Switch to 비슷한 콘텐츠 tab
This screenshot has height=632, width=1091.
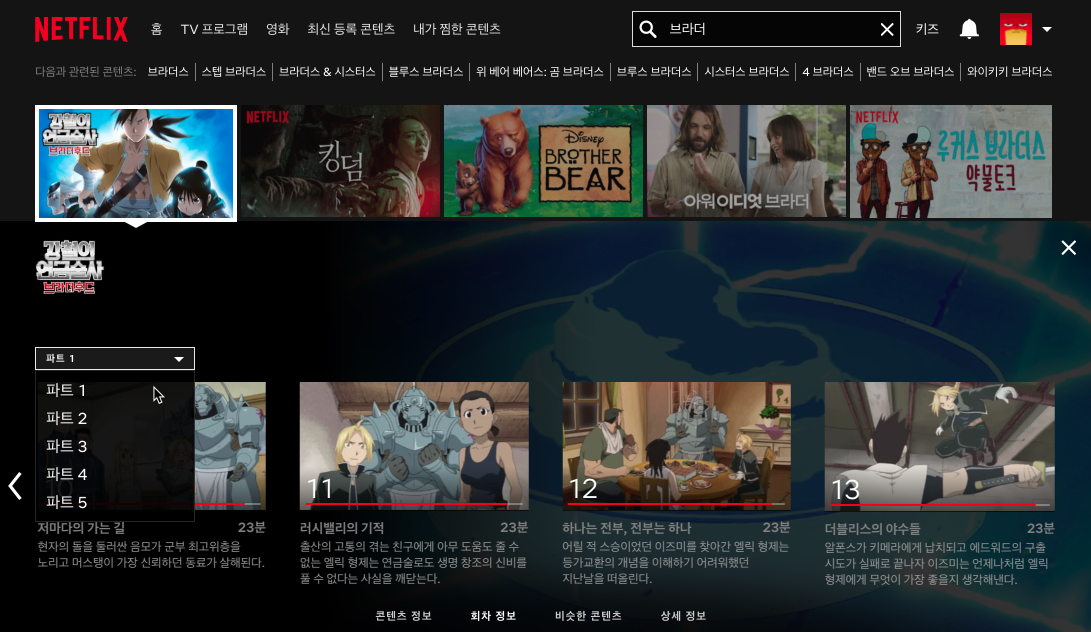click(x=589, y=616)
